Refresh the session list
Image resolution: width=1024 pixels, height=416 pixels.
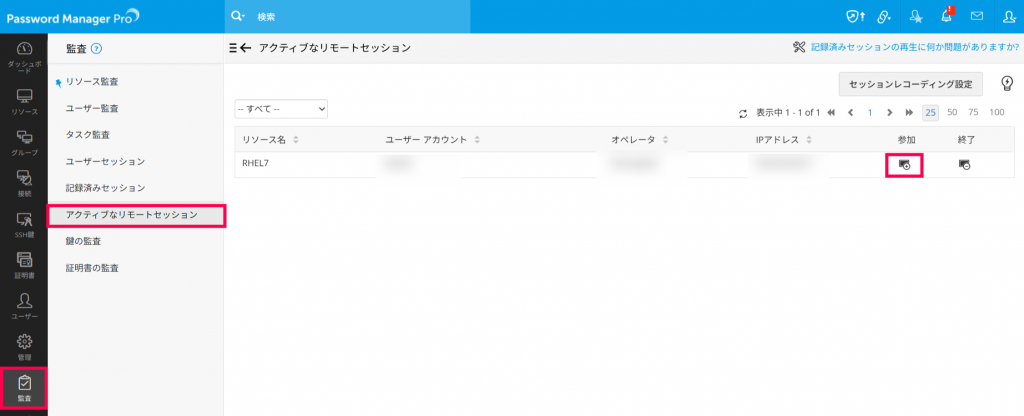point(743,113)
